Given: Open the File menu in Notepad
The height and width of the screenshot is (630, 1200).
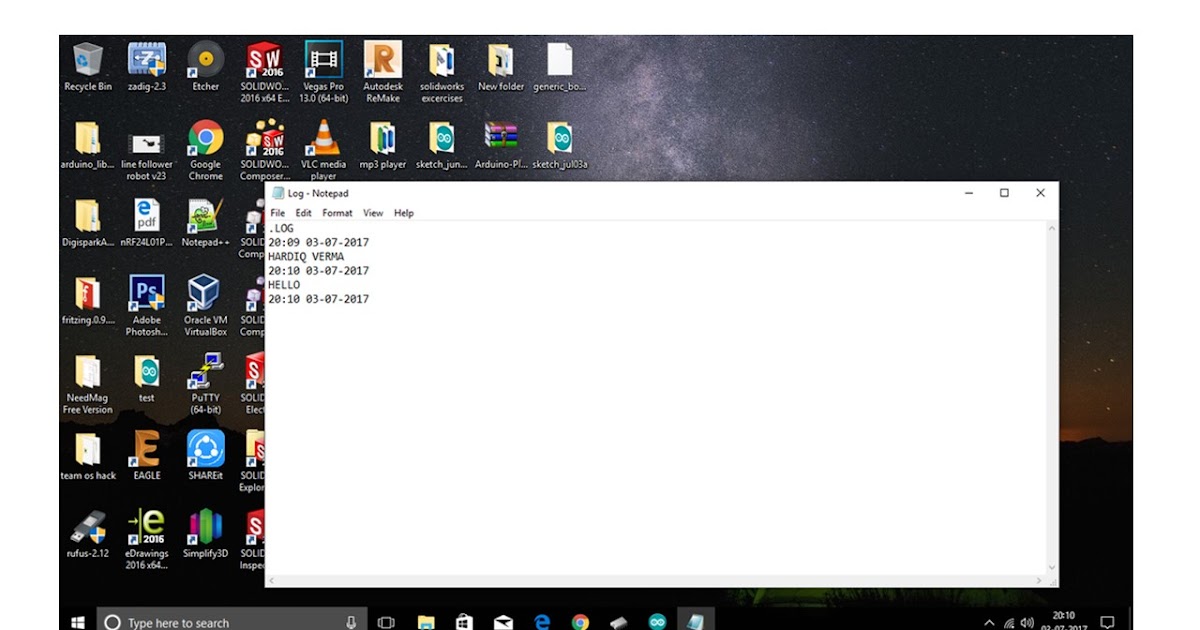Looking at the screenshot, I should click(x=277, y=213).
